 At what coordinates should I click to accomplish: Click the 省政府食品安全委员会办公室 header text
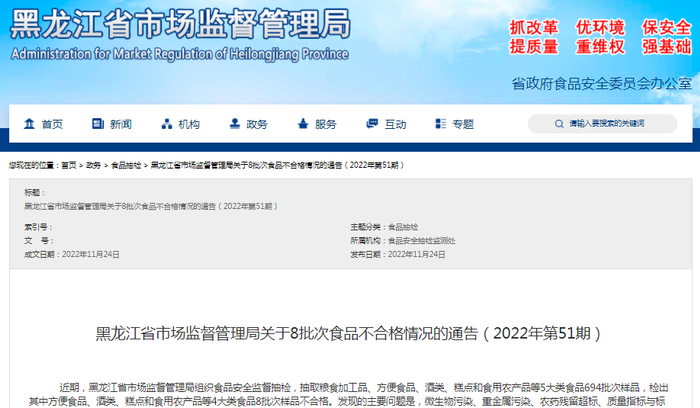(x=602, y=83)
